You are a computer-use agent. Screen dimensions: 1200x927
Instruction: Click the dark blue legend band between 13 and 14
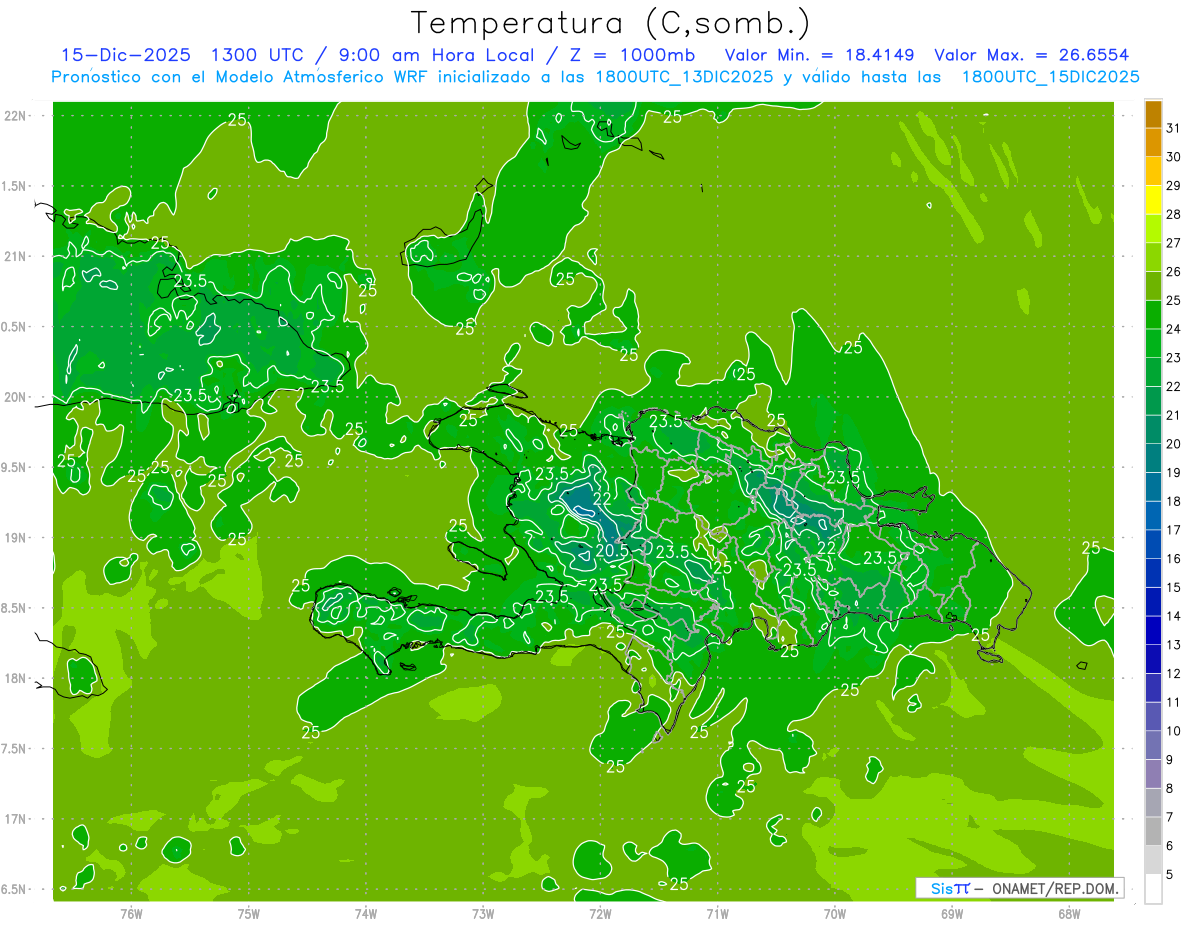pyautogui.click(x=1153, y=630)
